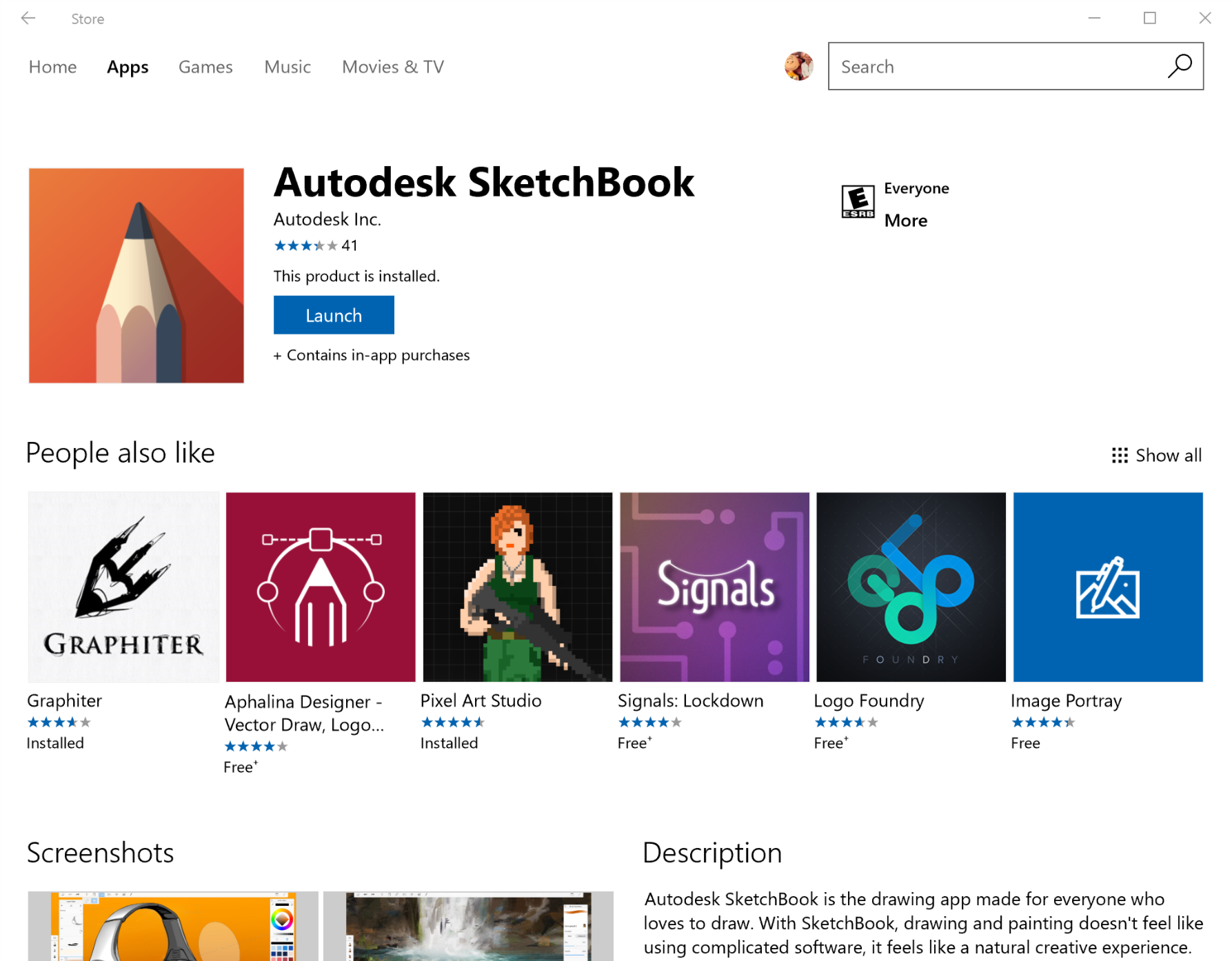Open the waterfall painting screenshot thumbnail

468,926
